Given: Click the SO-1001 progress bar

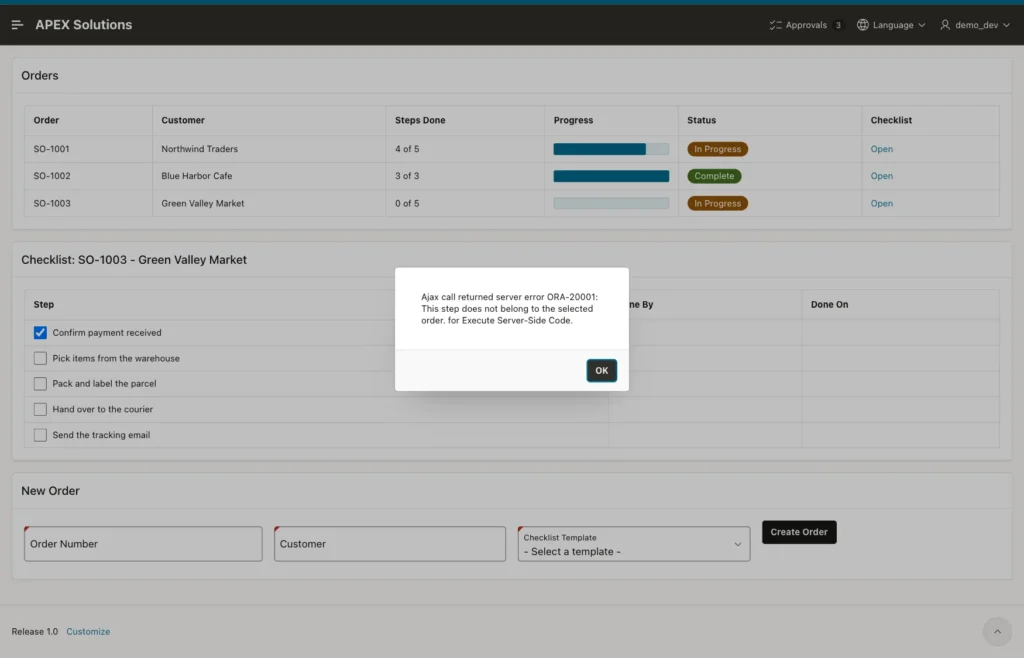Looking at the screenshot, I should [611, 149].
